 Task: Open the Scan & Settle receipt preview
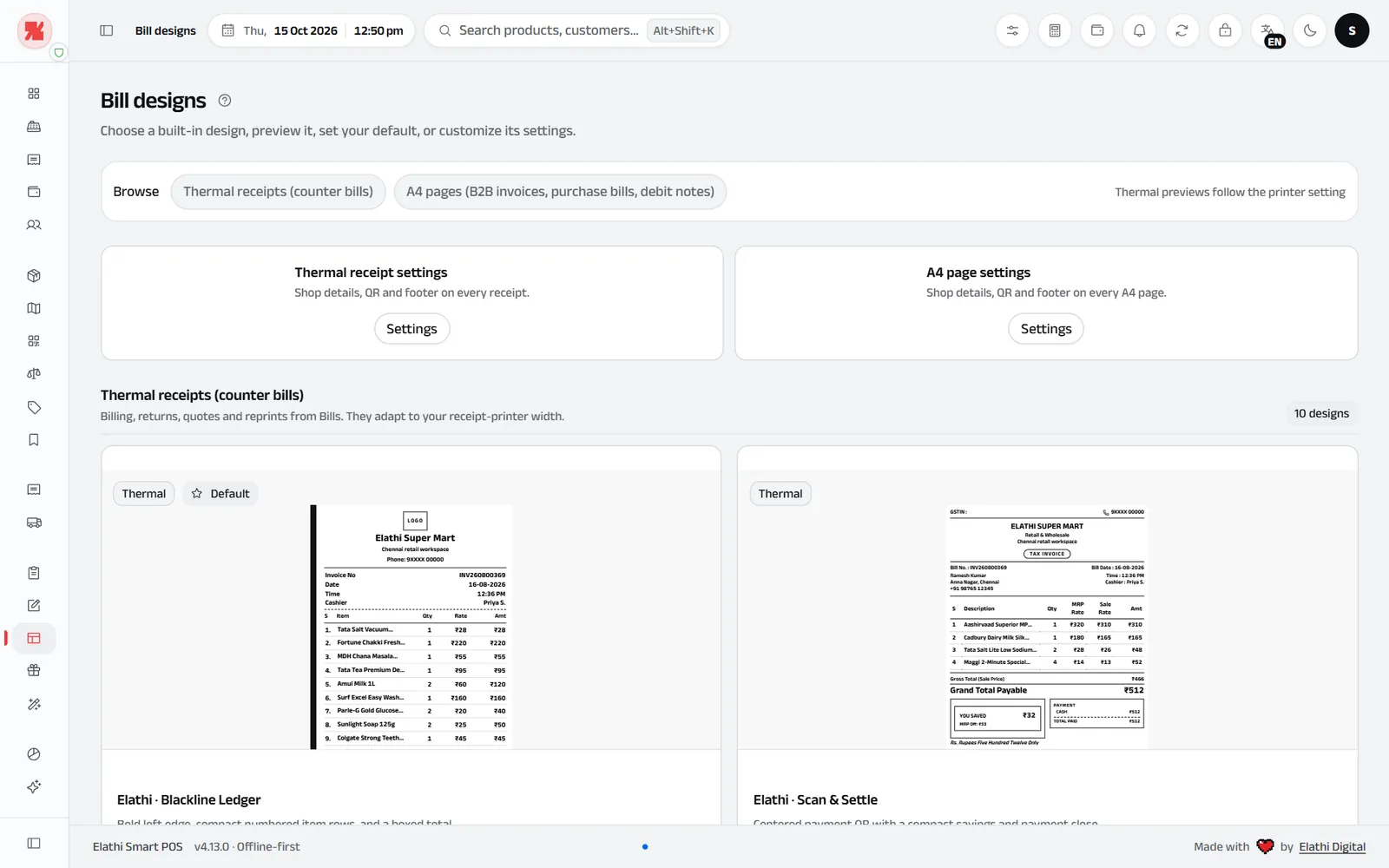coord(1047,627)
